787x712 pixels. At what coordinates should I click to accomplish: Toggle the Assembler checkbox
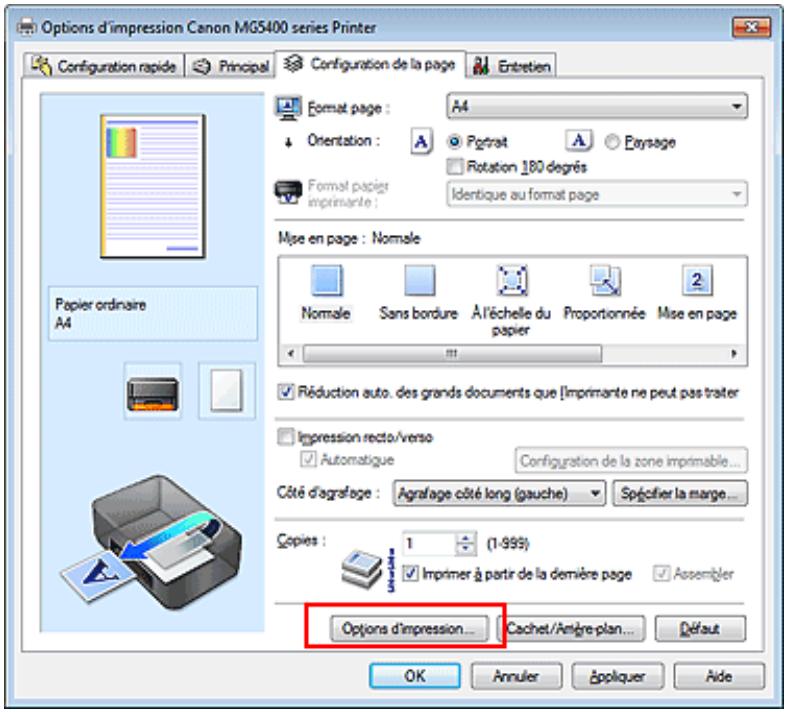[x=661, y=574]
